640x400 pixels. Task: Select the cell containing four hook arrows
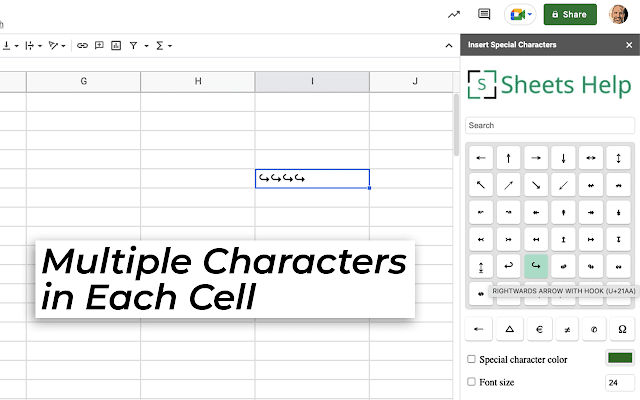pyautogui.click(x=312, y=179)
